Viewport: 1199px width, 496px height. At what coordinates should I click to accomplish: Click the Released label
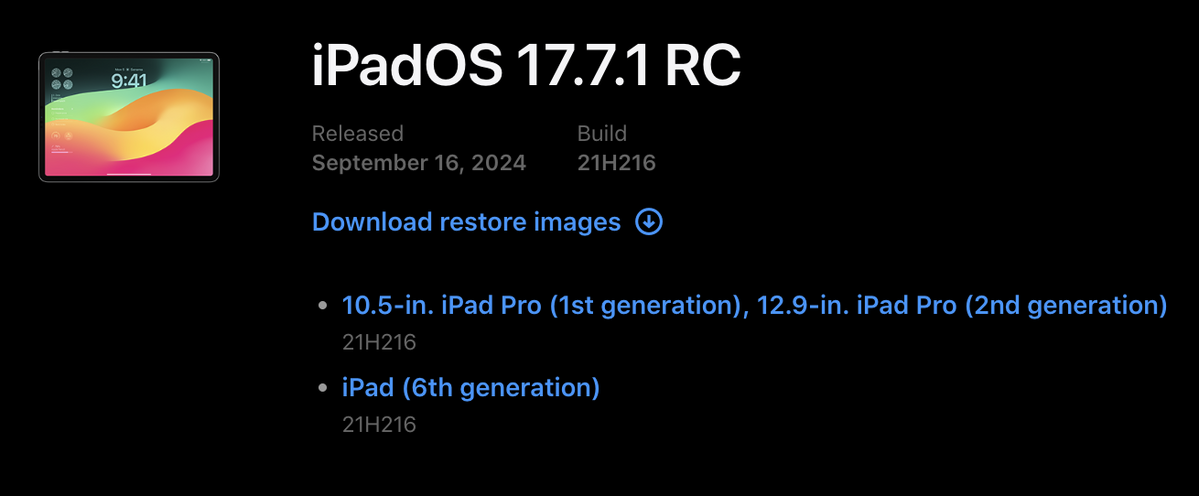357,134
